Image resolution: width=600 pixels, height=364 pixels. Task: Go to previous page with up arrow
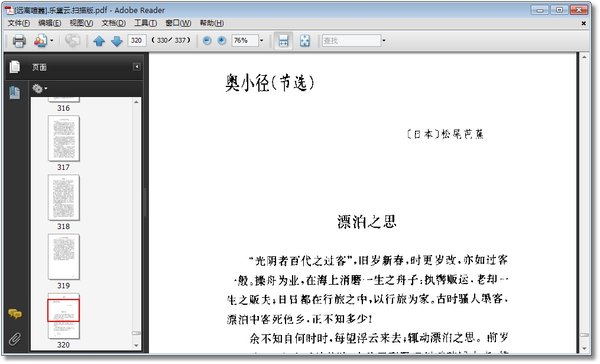(x=99, y=41)
